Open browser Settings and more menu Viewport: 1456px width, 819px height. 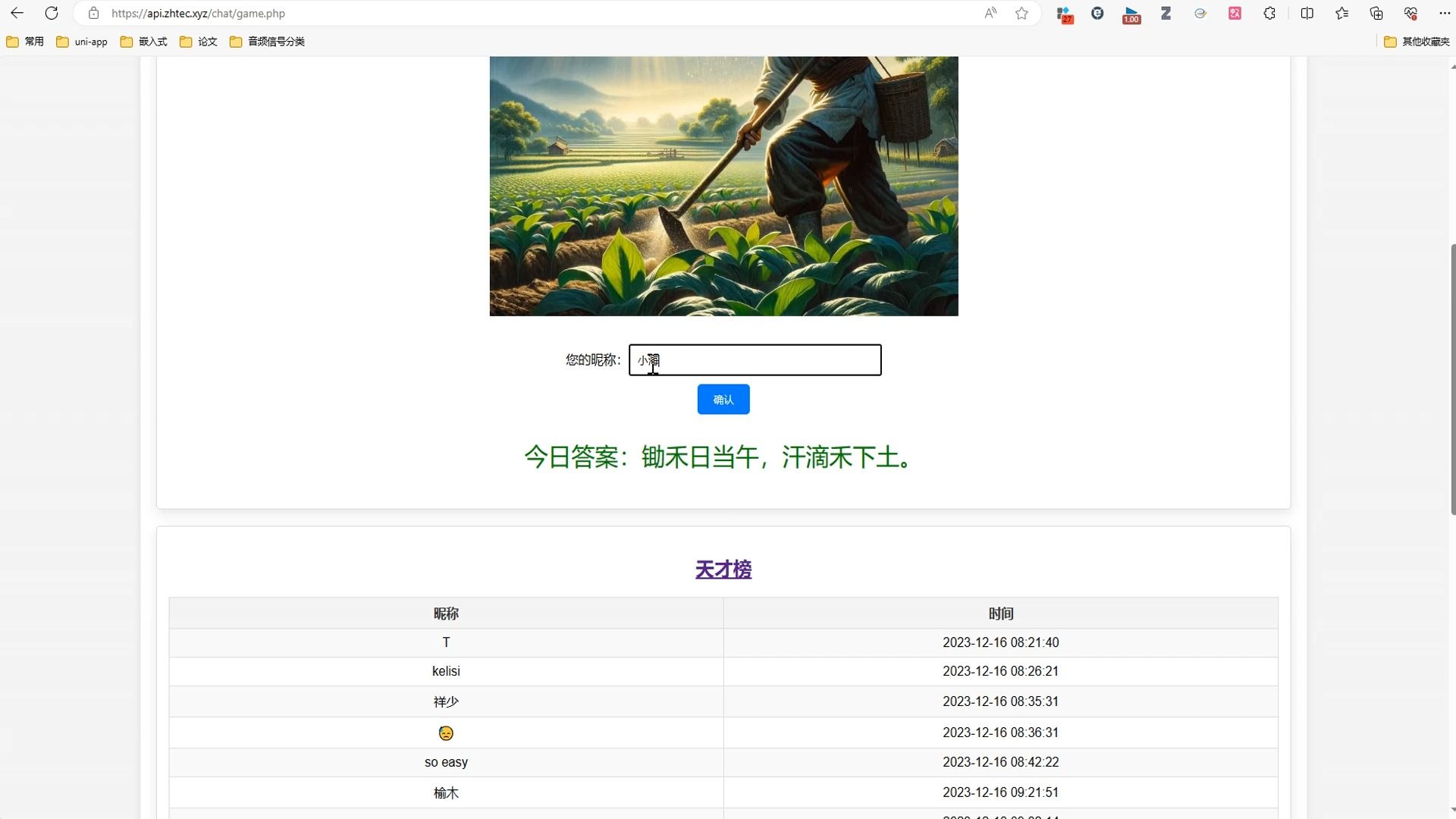(x=1445, y=13)
